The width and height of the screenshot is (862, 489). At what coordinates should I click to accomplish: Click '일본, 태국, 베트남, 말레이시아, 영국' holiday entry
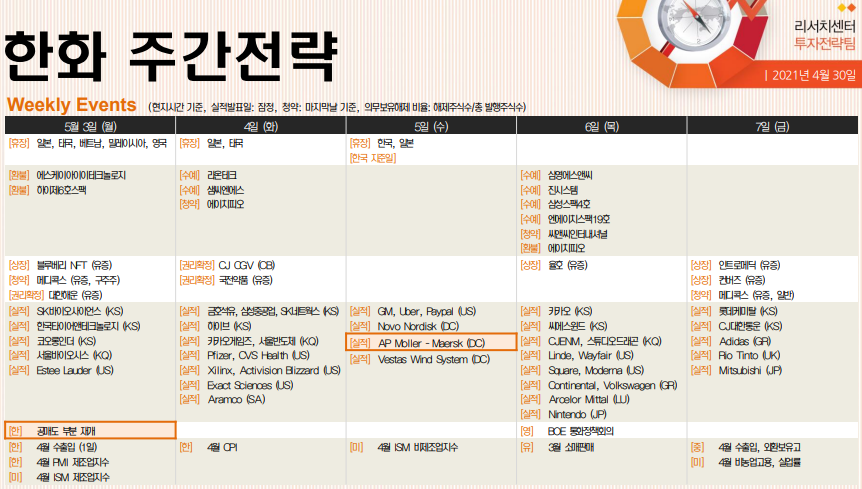tap(102, 143)
